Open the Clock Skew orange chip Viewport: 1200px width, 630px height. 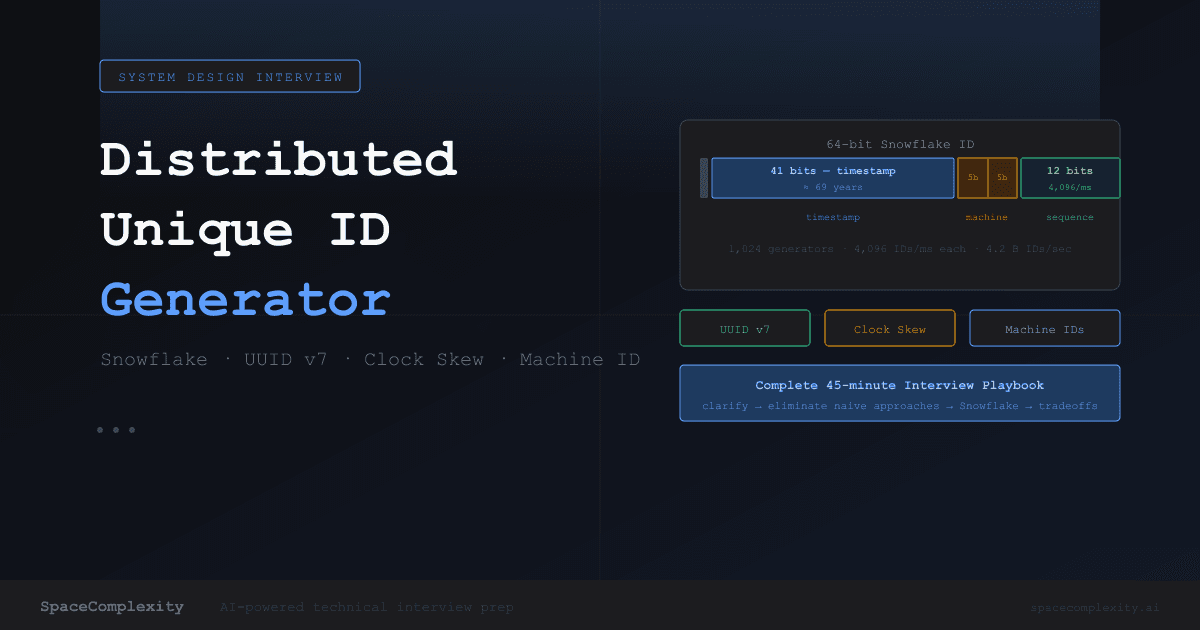tap(890, 329)
